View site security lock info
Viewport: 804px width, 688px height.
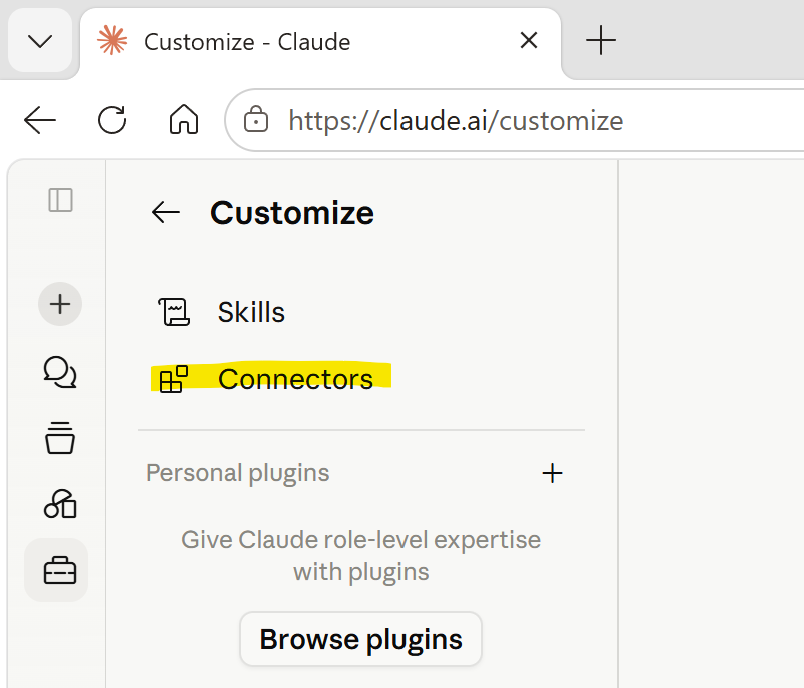pos(256,119)
